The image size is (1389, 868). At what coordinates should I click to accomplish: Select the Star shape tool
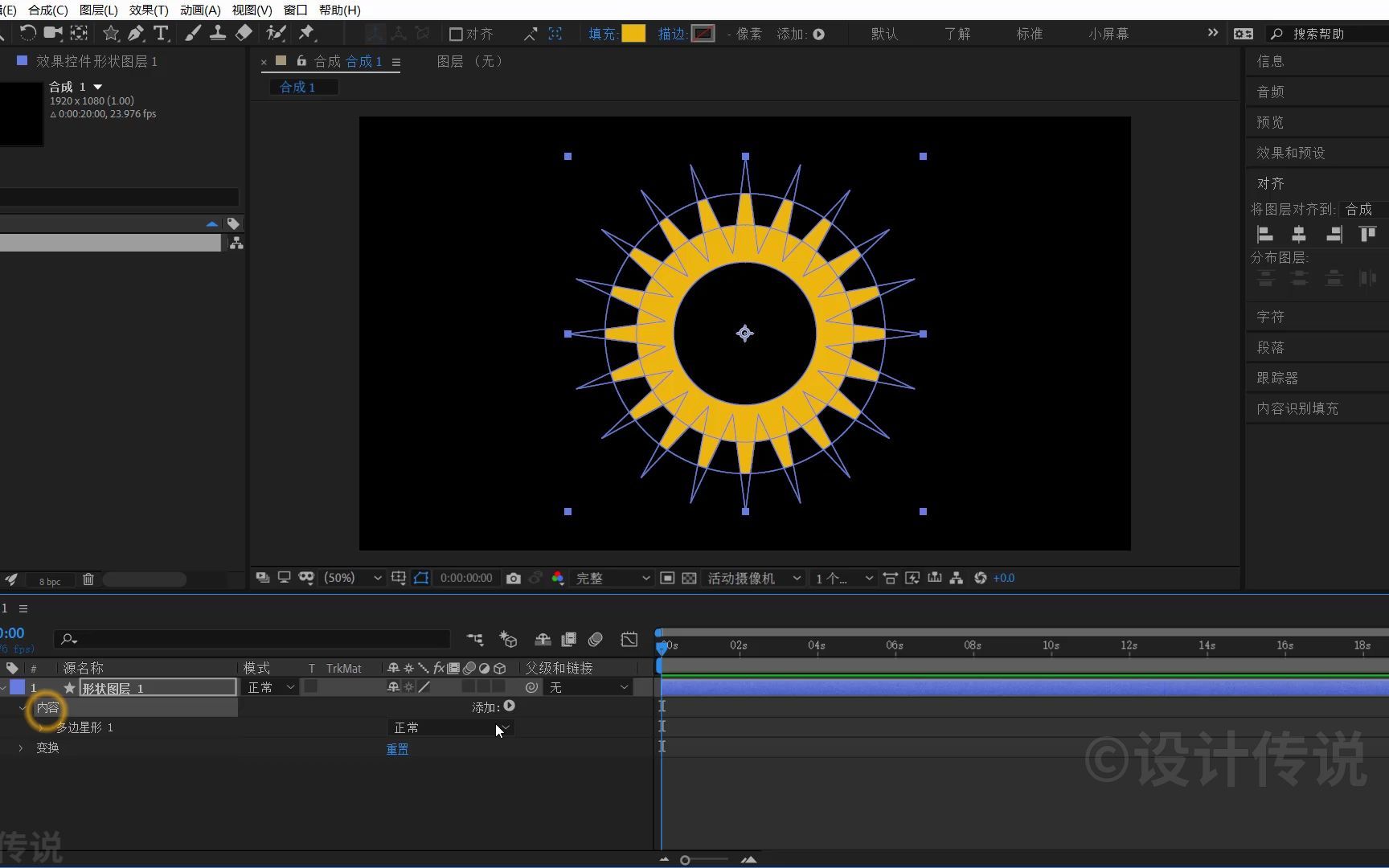(x=111, y=33)
